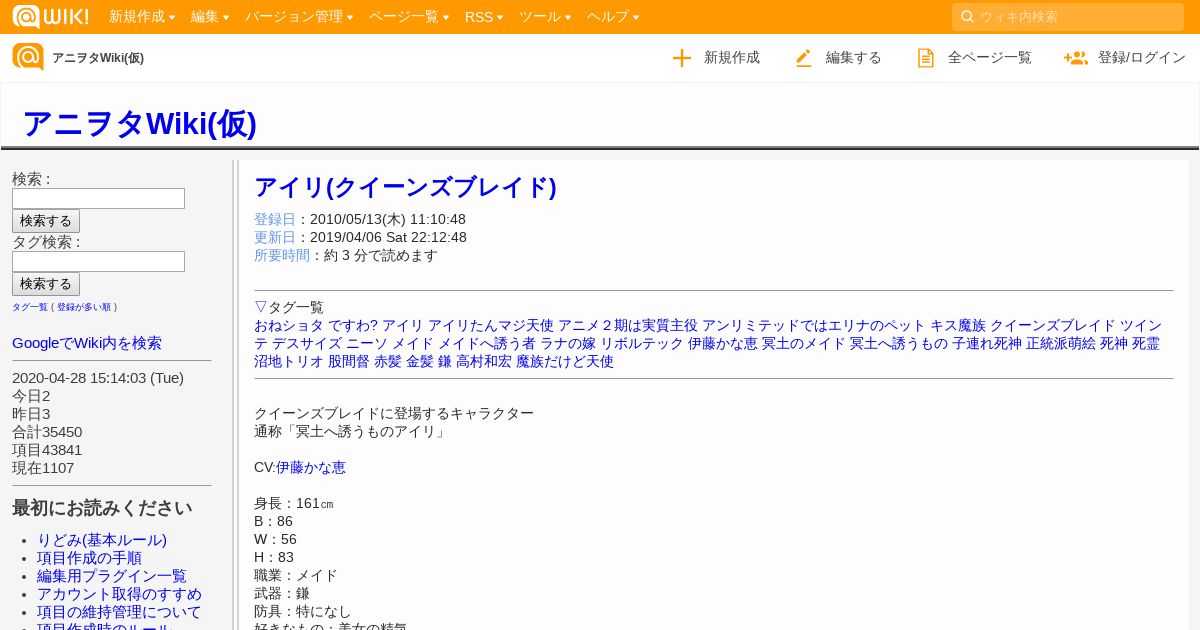Image resolution: width=1200 pixels, height=630 pixels.
Task: Click the アニメ２期は実質主役 tag
Action: click(628, 325)
